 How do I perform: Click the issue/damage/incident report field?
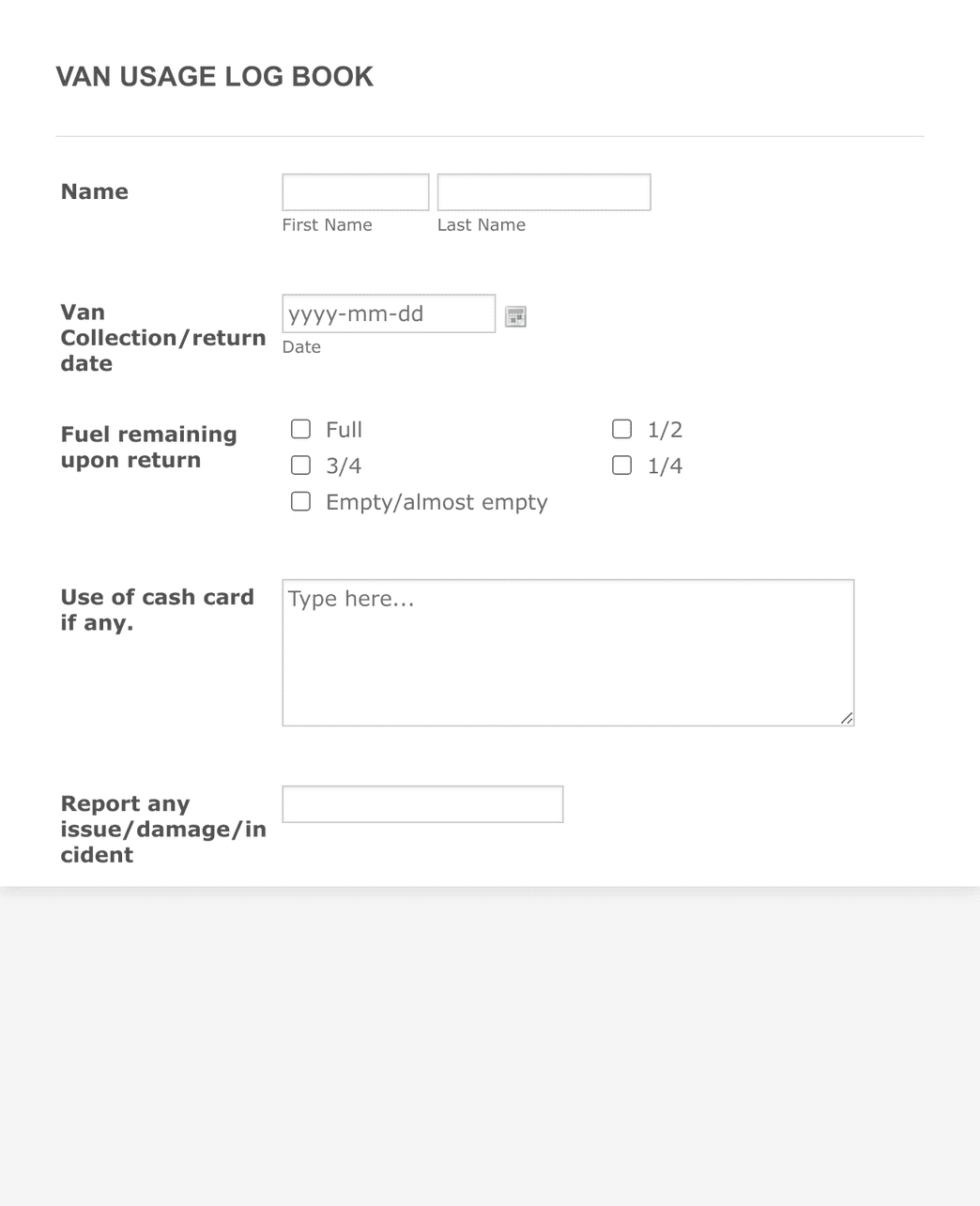click(x=421, y=803)
